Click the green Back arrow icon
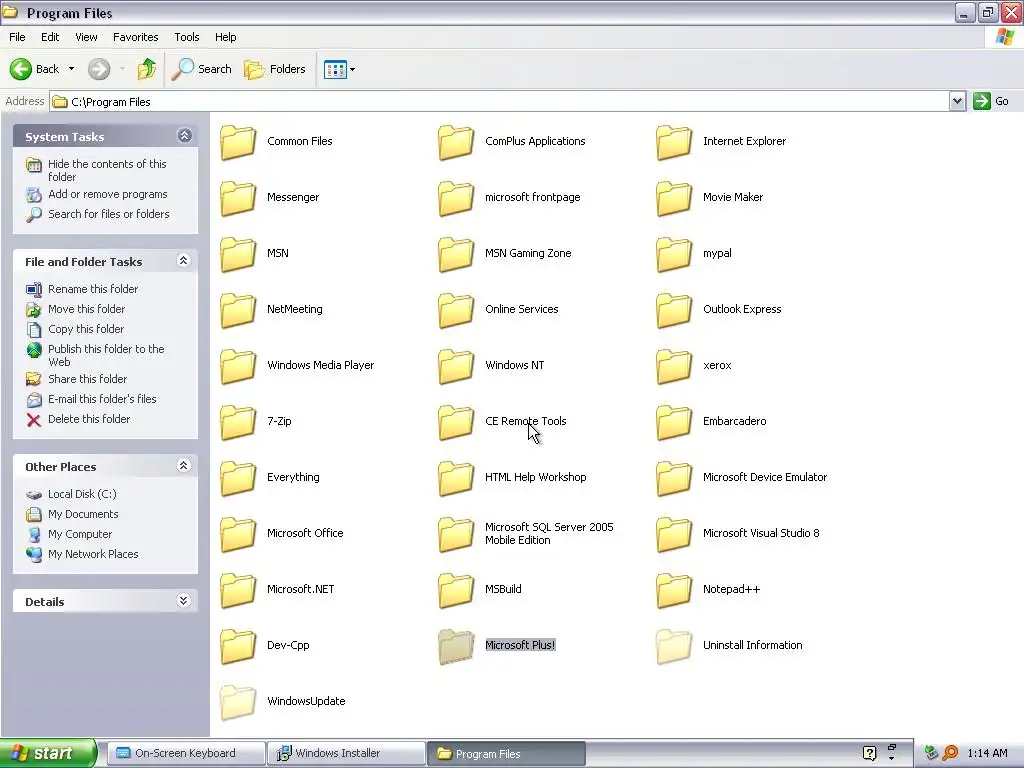 coord(20,69)
